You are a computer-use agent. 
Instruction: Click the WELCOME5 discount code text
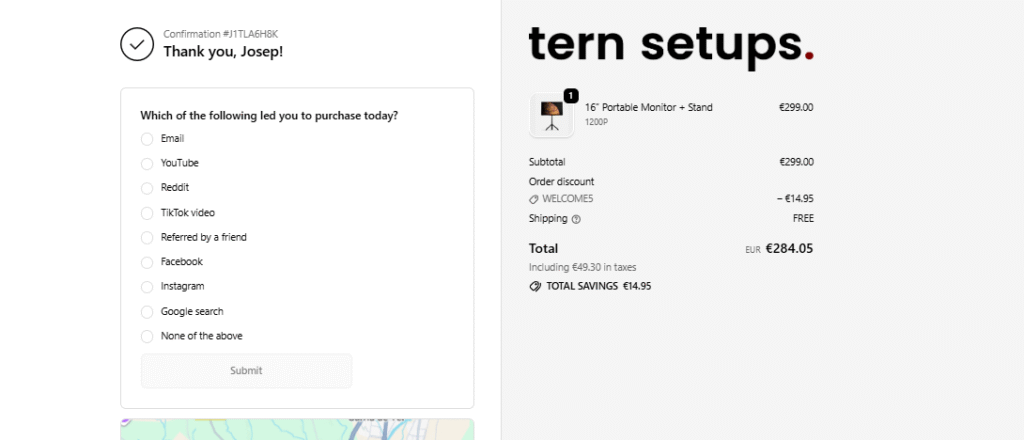coord(567,199)
